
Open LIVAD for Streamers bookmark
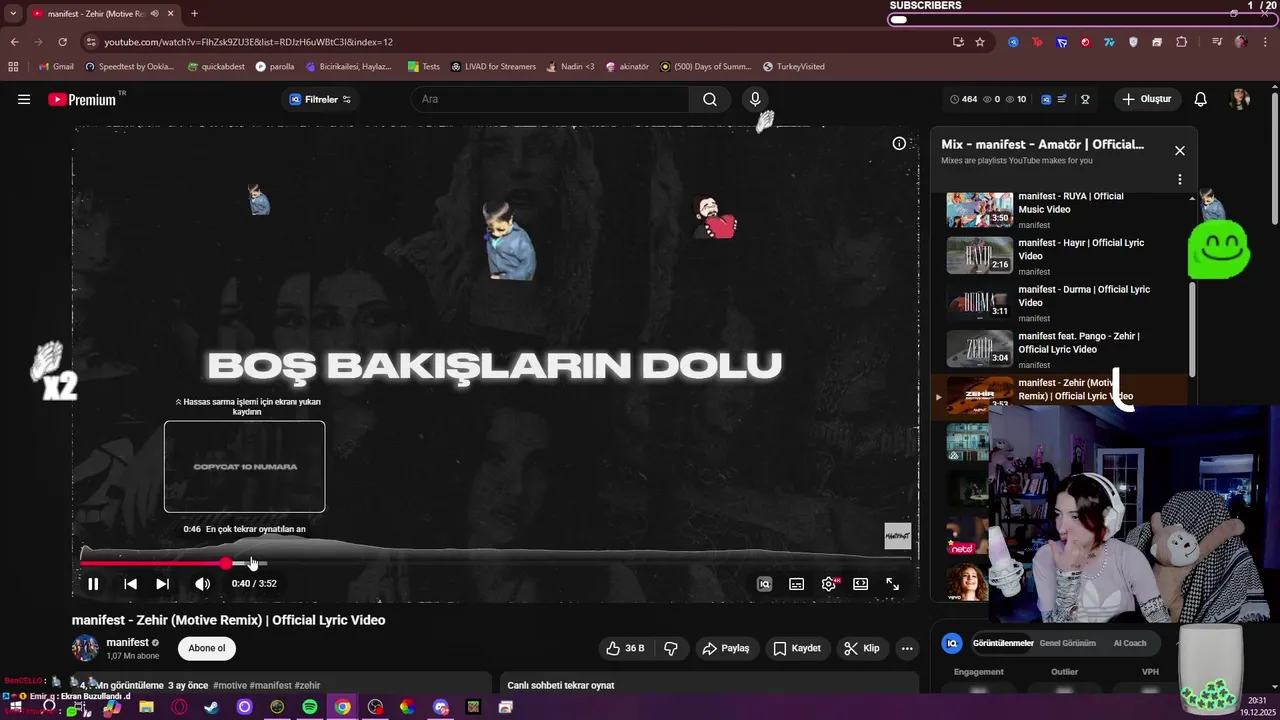[x=493, y=67]
